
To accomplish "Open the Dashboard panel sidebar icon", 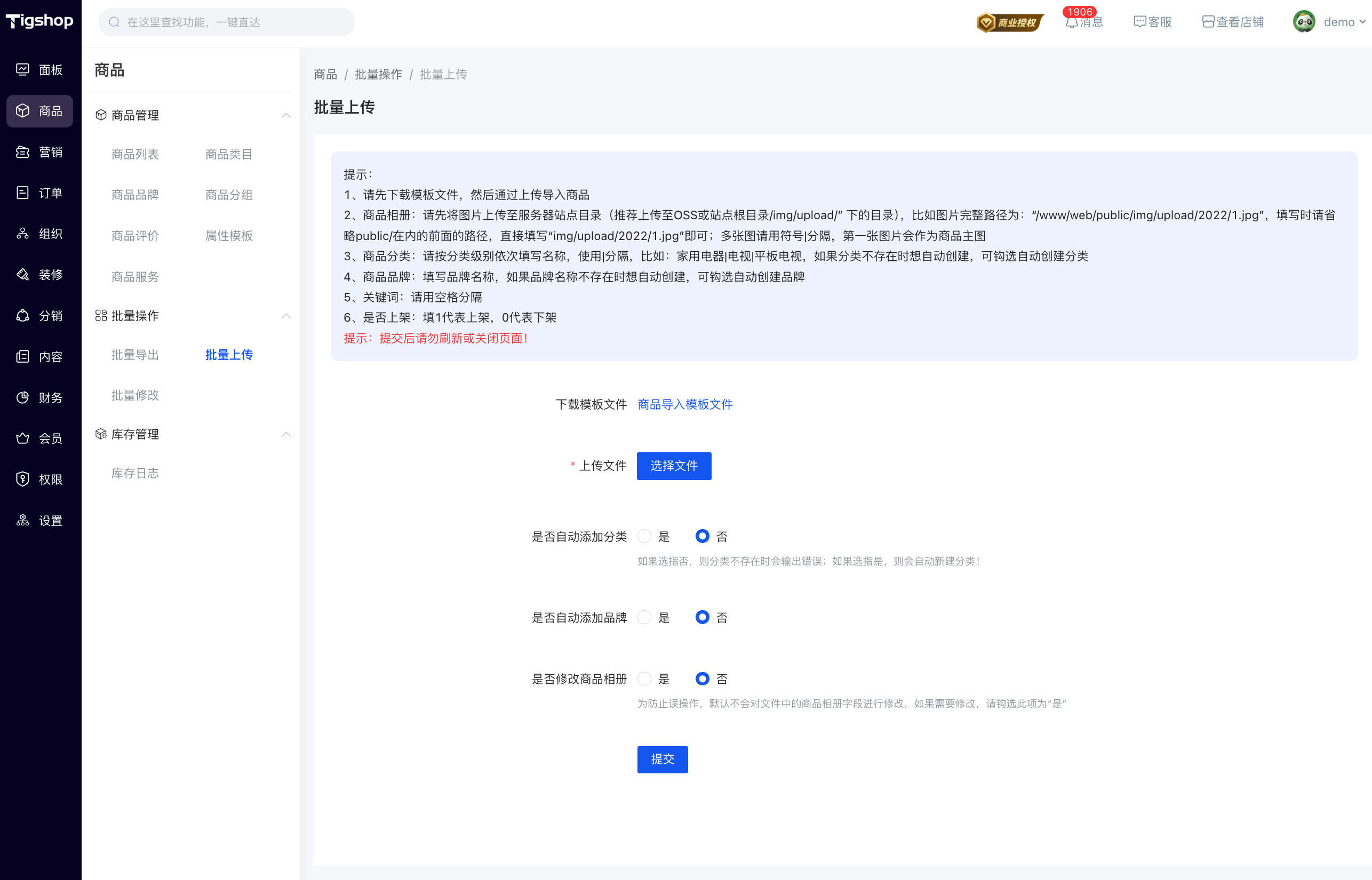I will [x=23, y=70].
